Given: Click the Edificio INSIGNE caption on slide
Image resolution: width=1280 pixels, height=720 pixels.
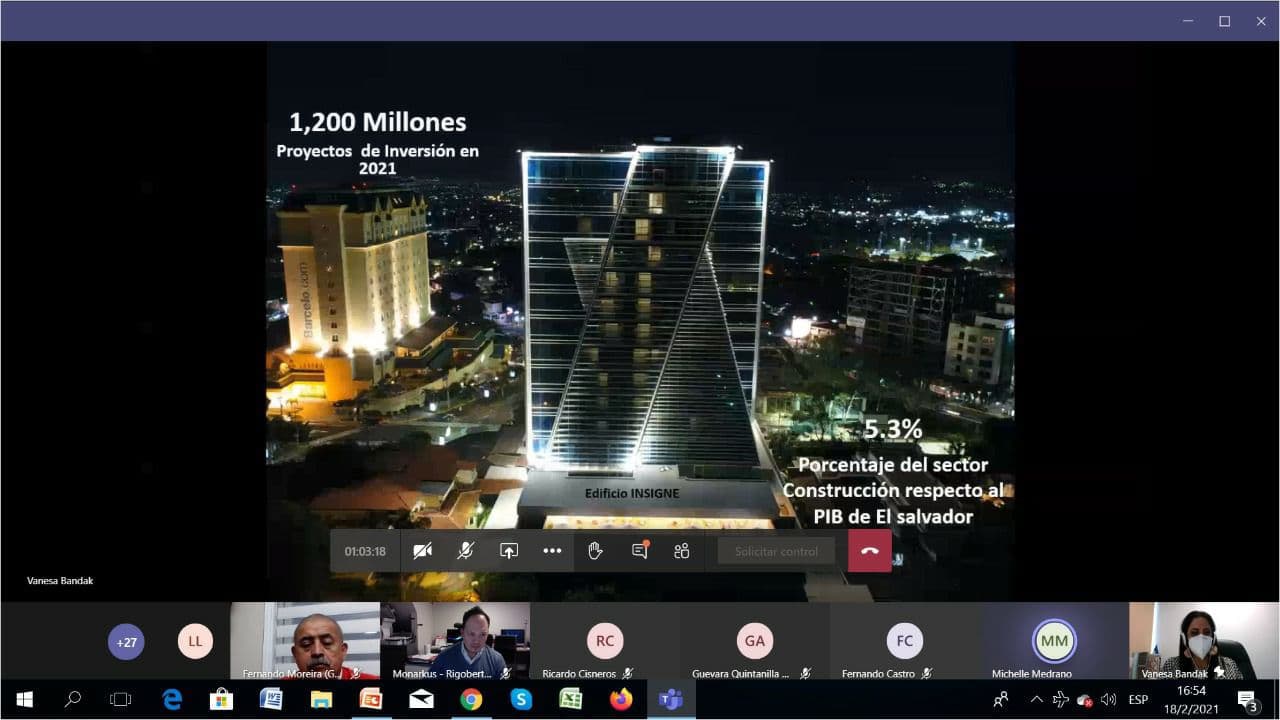Looking at the screenshot, I should [632, 493].
